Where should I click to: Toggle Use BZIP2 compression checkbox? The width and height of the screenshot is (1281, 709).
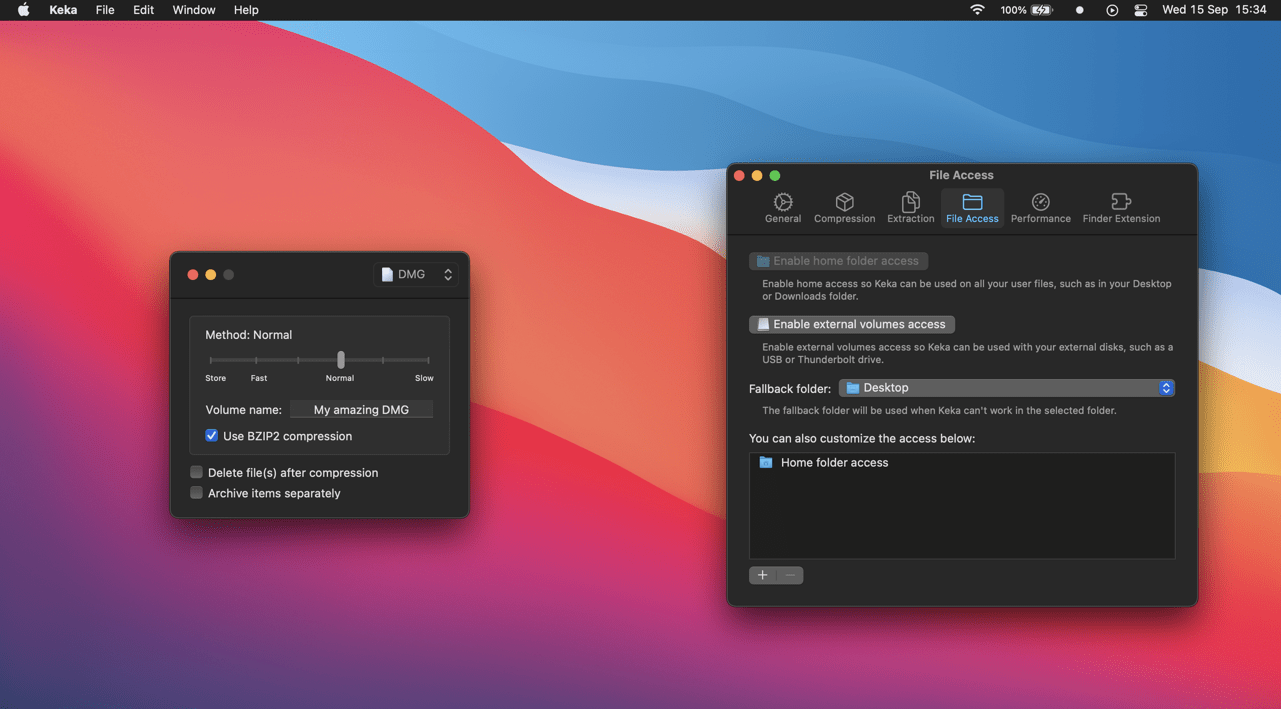tap(211, 436)
